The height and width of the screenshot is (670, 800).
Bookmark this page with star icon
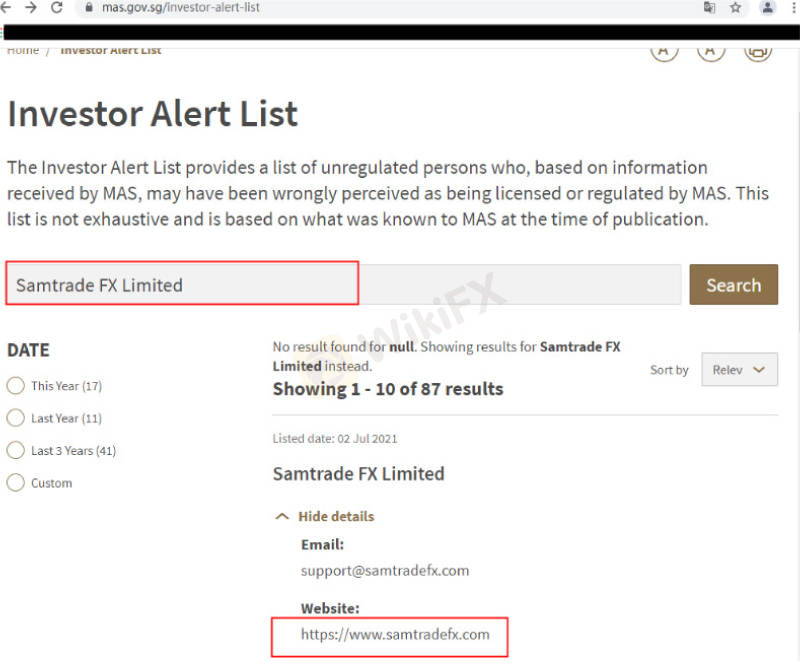pyautogui.click(x=735, y=7)
